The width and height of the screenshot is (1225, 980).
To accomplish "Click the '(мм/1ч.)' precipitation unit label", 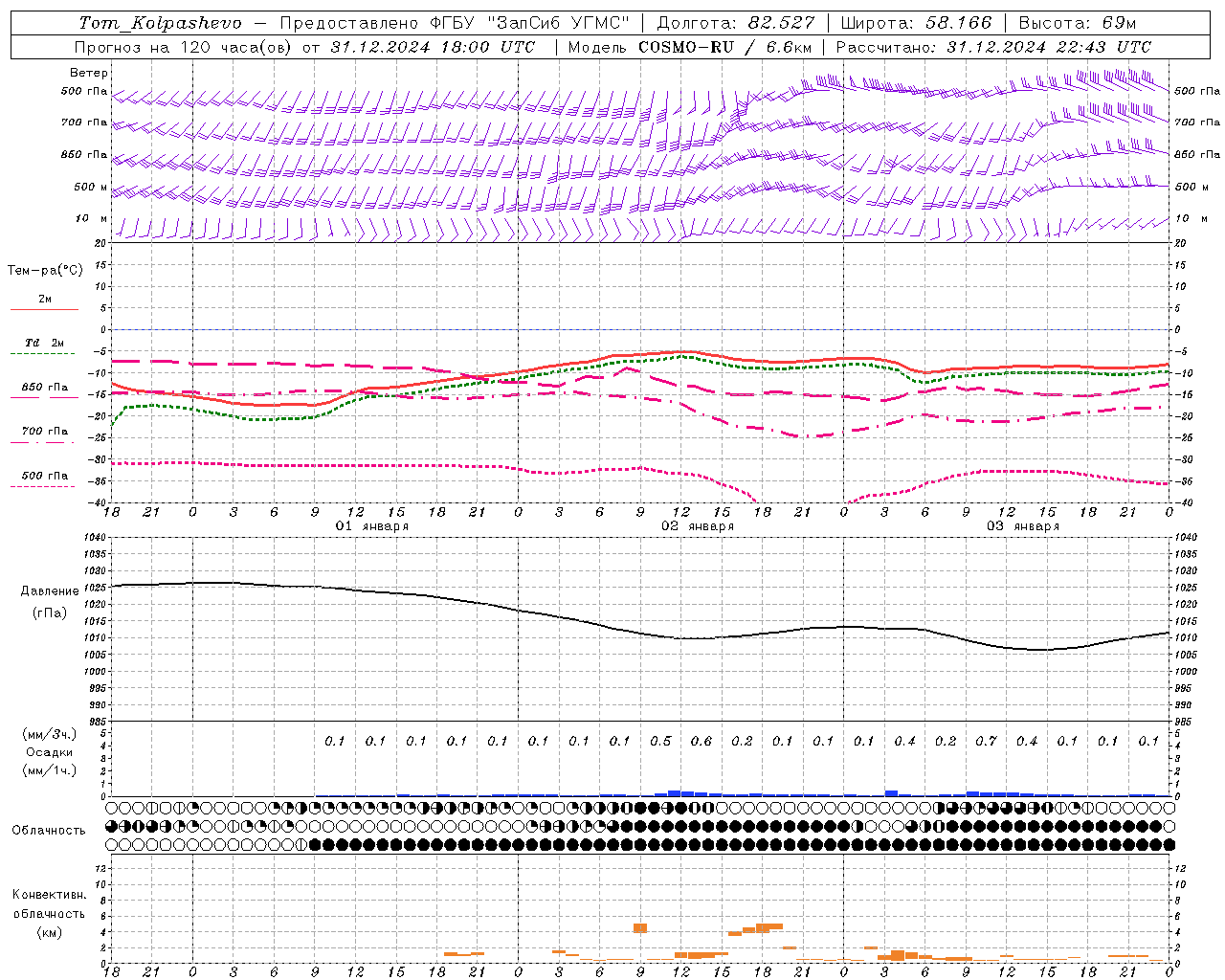I will pos(50,770).
